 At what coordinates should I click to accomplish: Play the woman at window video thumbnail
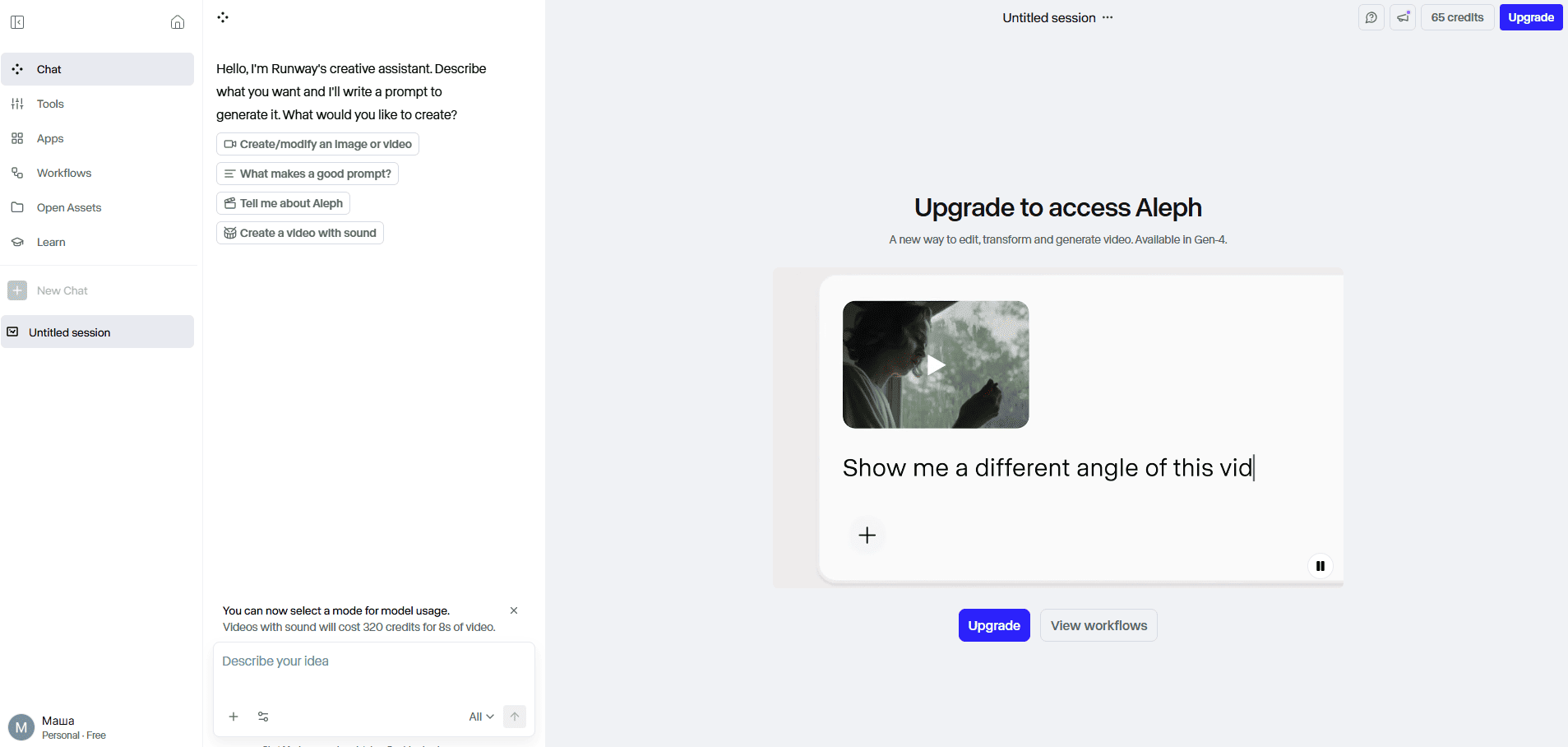pyautogui.click(x=936, y=364)
